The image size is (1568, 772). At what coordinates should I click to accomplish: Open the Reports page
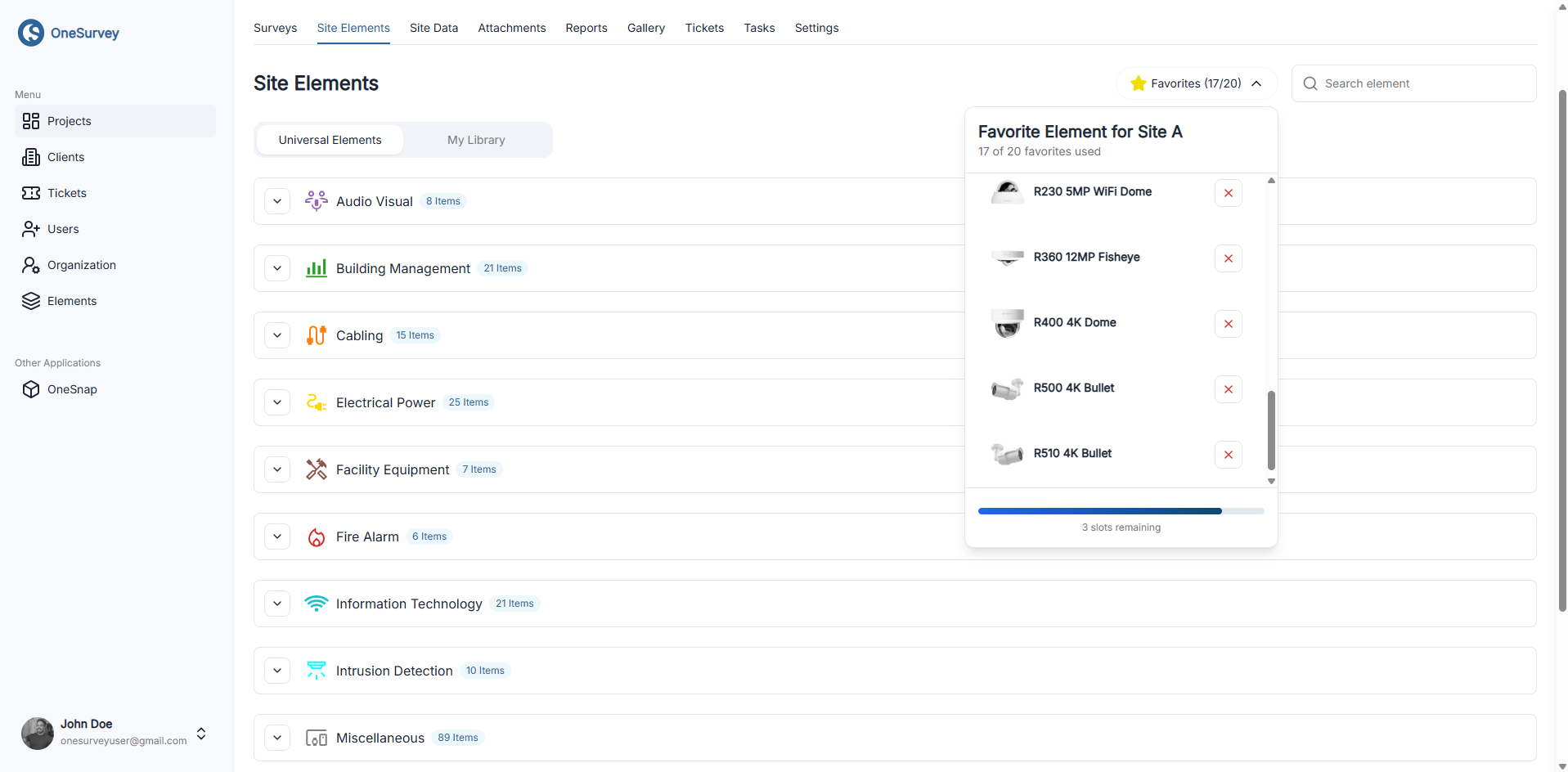[586, 27]
